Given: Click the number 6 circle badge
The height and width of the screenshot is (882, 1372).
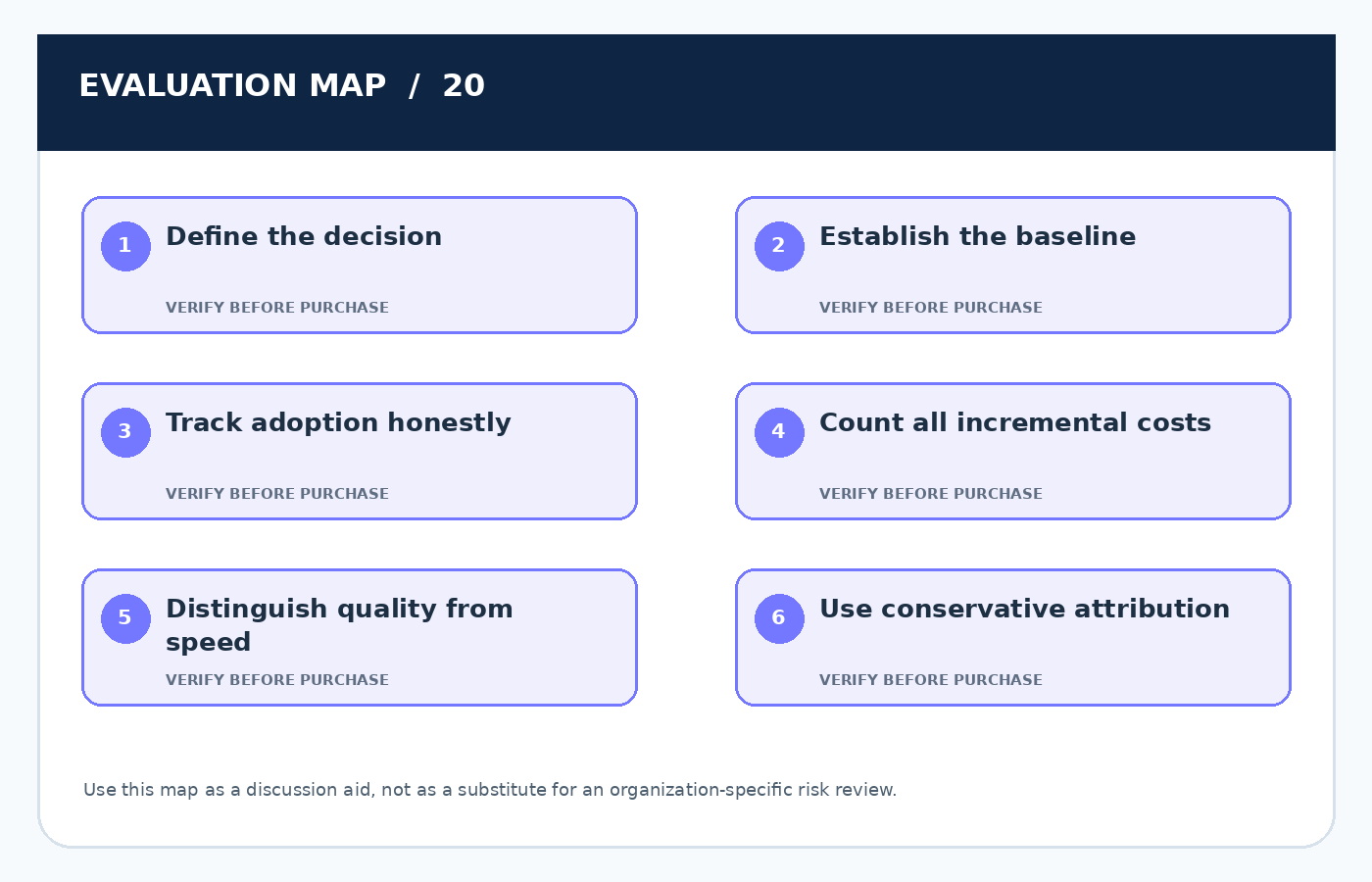Looking at the screenshot, I should tap(779, 618).
